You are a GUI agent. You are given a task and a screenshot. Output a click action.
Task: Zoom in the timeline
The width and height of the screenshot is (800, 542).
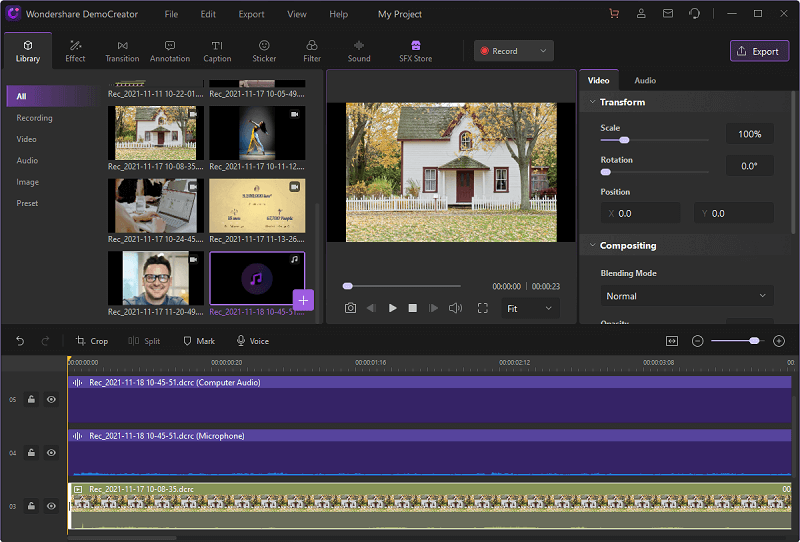(779, 341)
